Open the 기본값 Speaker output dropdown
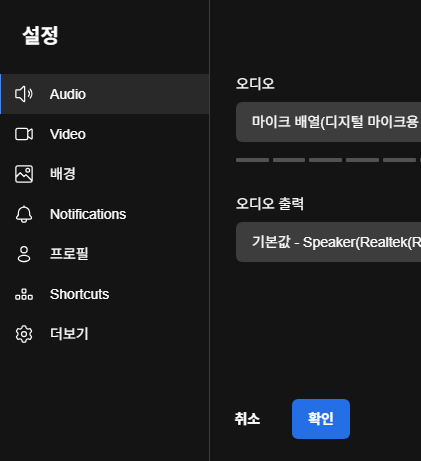This screenshot has width=421, height=461. pyautogui.click(x=328, y=242)
